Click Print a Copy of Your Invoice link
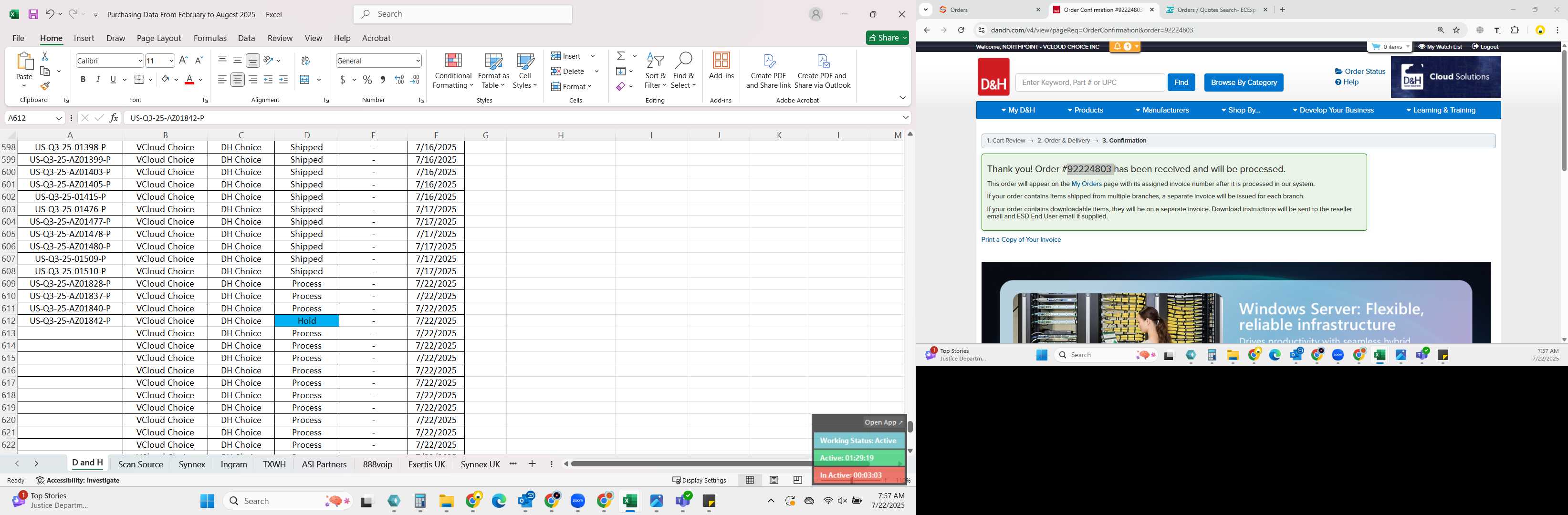Image resolution: width=1568 pixels, height=515 pixels. coord(1021,239)
